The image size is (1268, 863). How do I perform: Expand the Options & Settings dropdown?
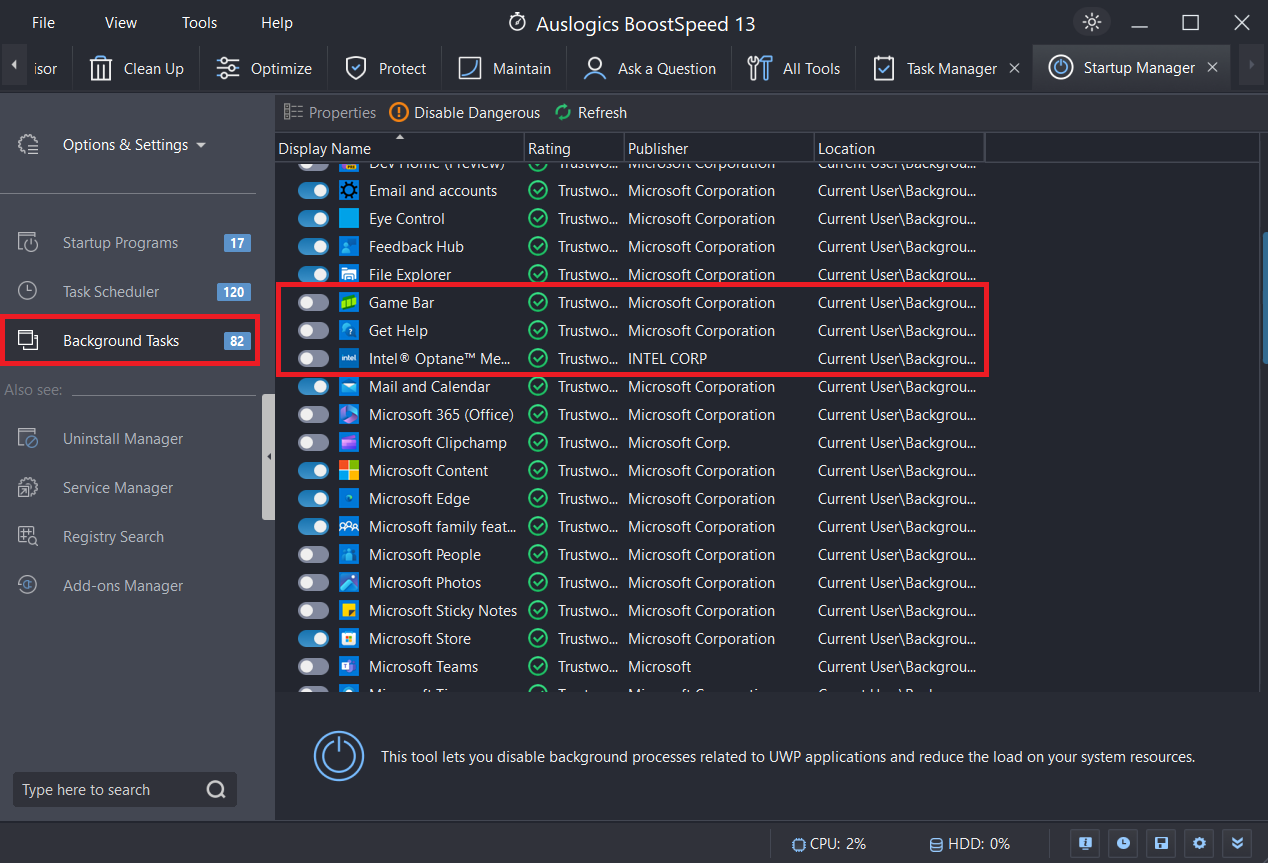(134, 145)
